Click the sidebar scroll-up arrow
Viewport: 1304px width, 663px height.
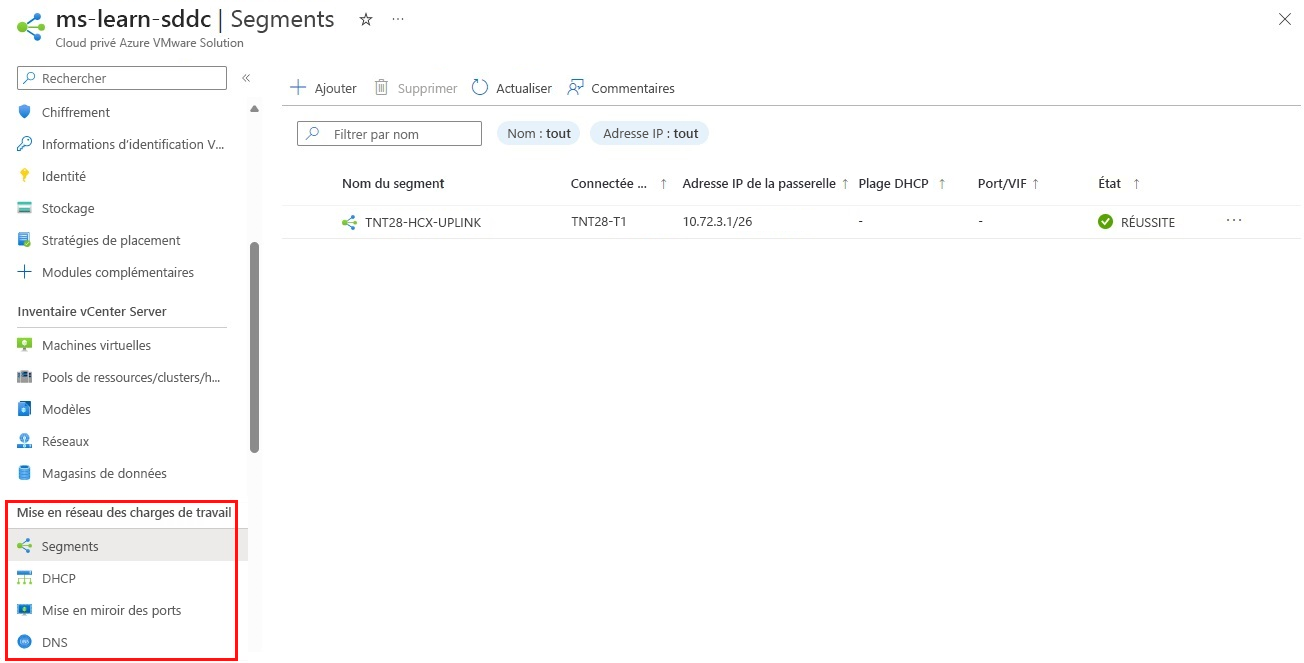coord(254,108)
